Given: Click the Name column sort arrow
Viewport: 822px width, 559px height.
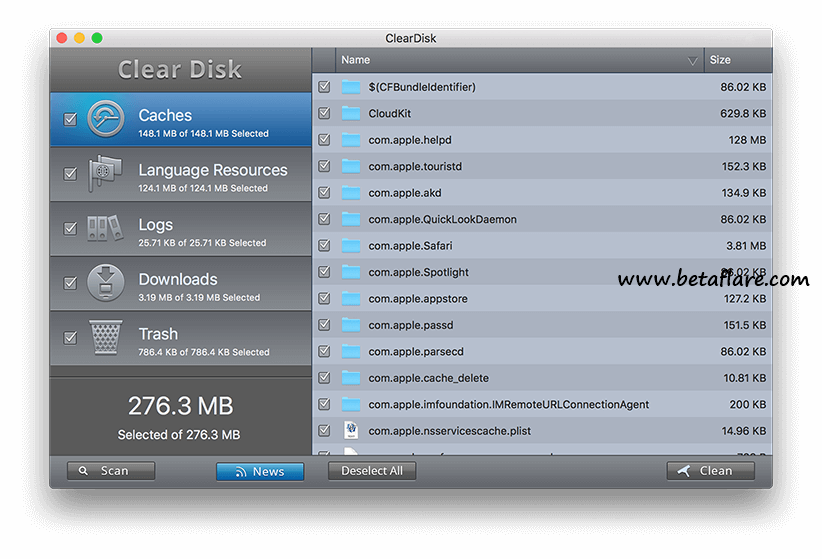Looking at the screenshot, I should point(692,61).
